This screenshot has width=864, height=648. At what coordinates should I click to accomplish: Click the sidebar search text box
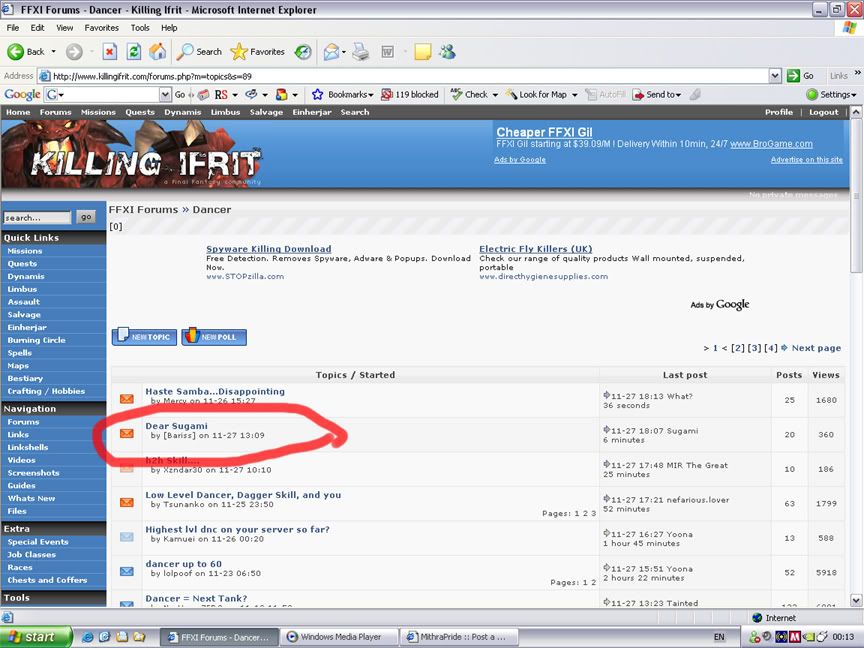pos(37,218)
